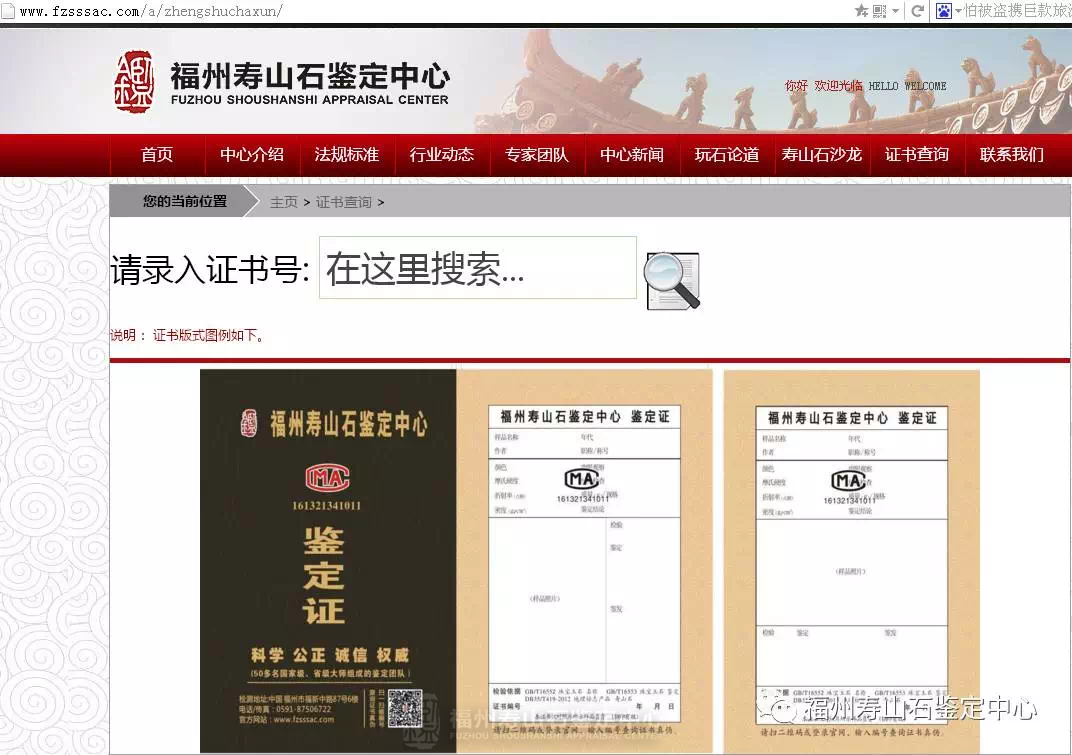Screen dimensions: 1072x755
Task: Open 联系我们 contact page
Action: 1013,155
